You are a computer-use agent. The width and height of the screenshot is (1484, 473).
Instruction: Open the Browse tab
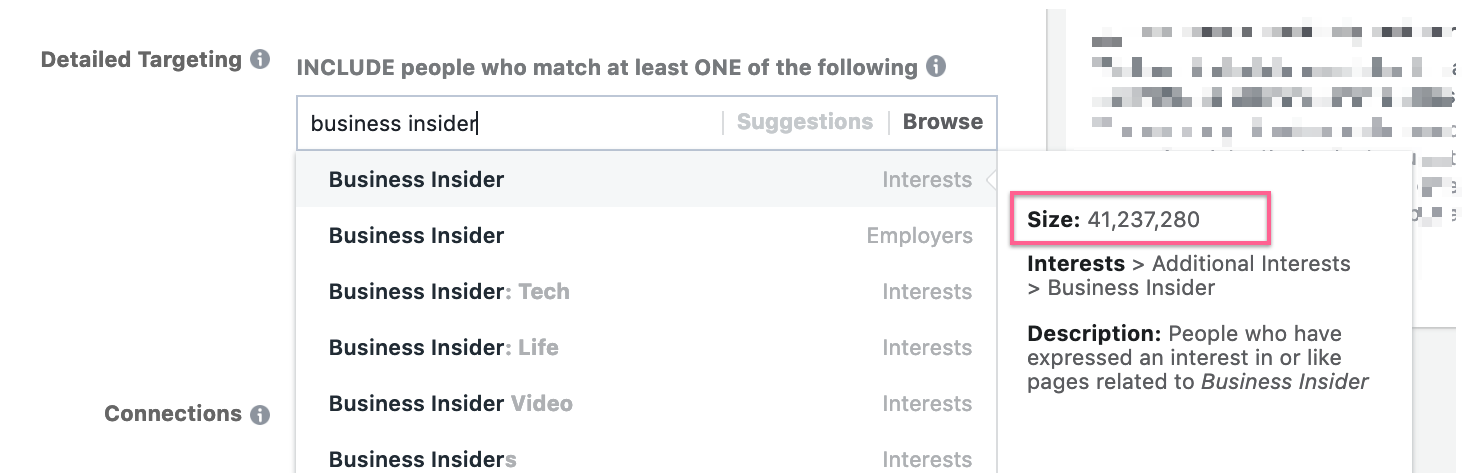942,122
